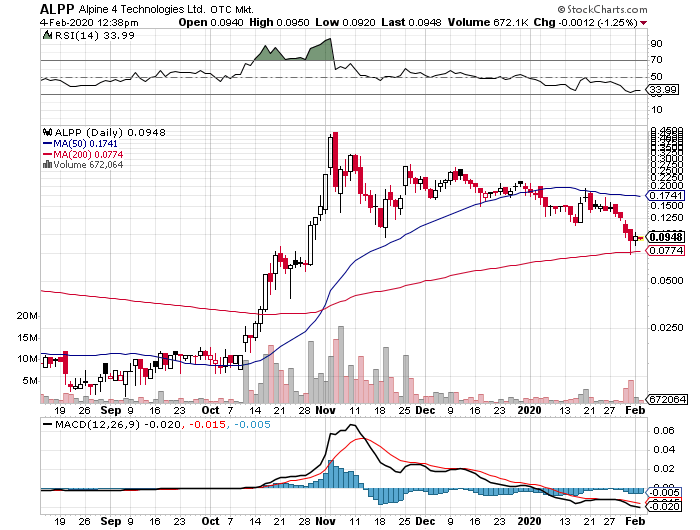Image resolution: width=700 pixels, height=530 pixels.
Task: Click the Chg -0.0012 (-1.25%) value
Action: [585, 22]
